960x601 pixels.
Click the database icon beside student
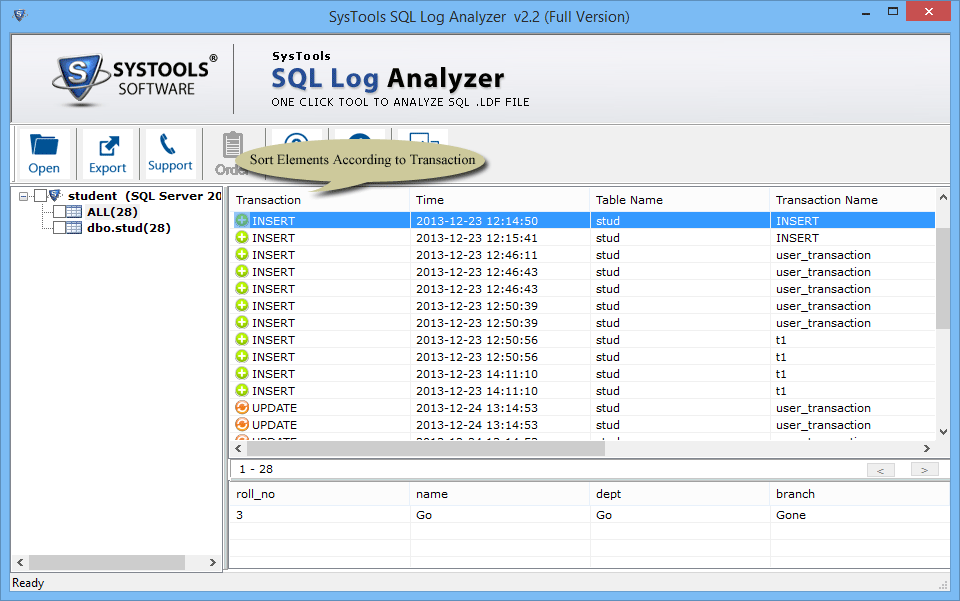tap(56, 195)
